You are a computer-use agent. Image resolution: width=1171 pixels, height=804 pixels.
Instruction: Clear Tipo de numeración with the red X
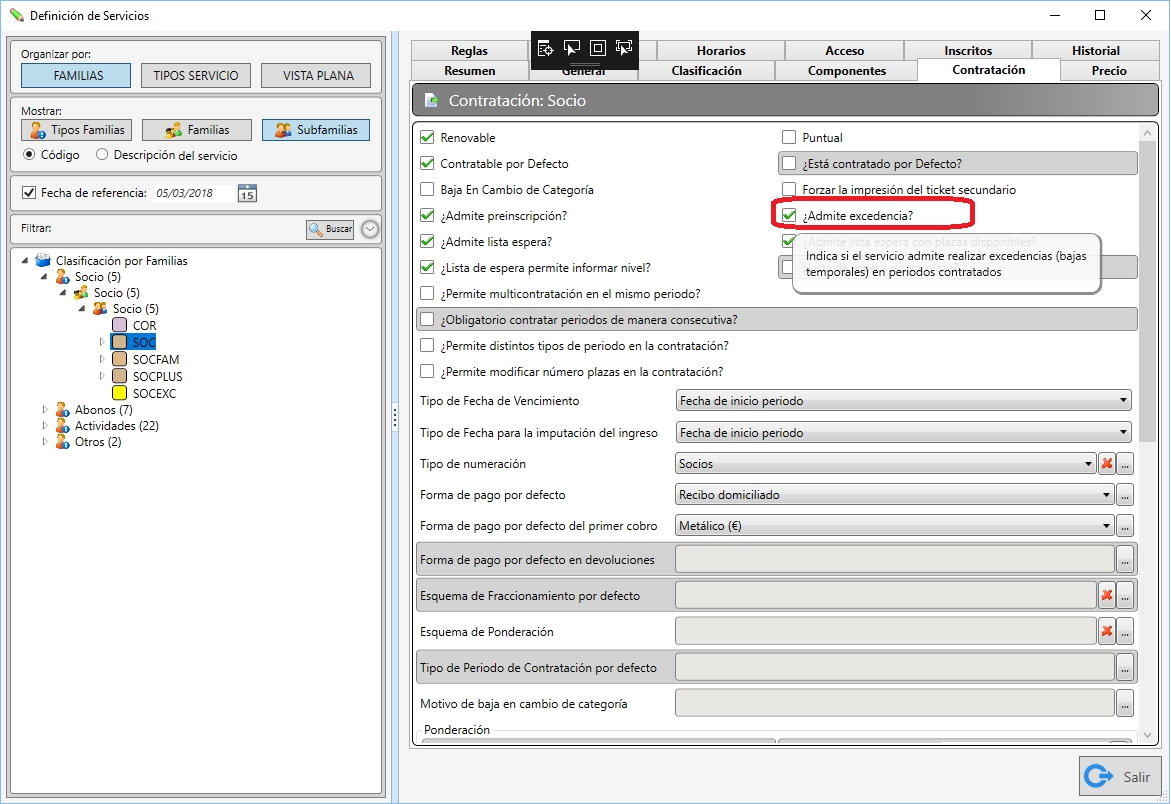(x=1107, y=464)
